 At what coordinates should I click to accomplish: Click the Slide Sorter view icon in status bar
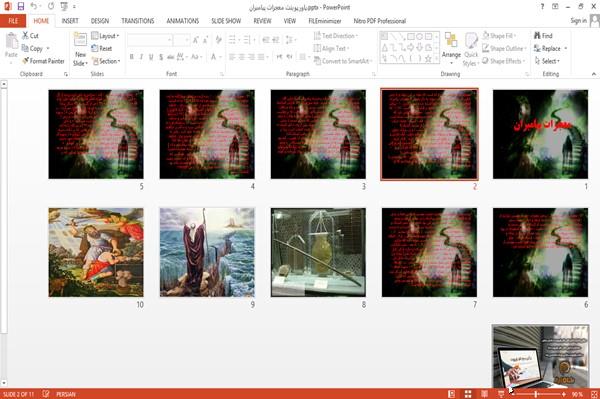point(468,394)
